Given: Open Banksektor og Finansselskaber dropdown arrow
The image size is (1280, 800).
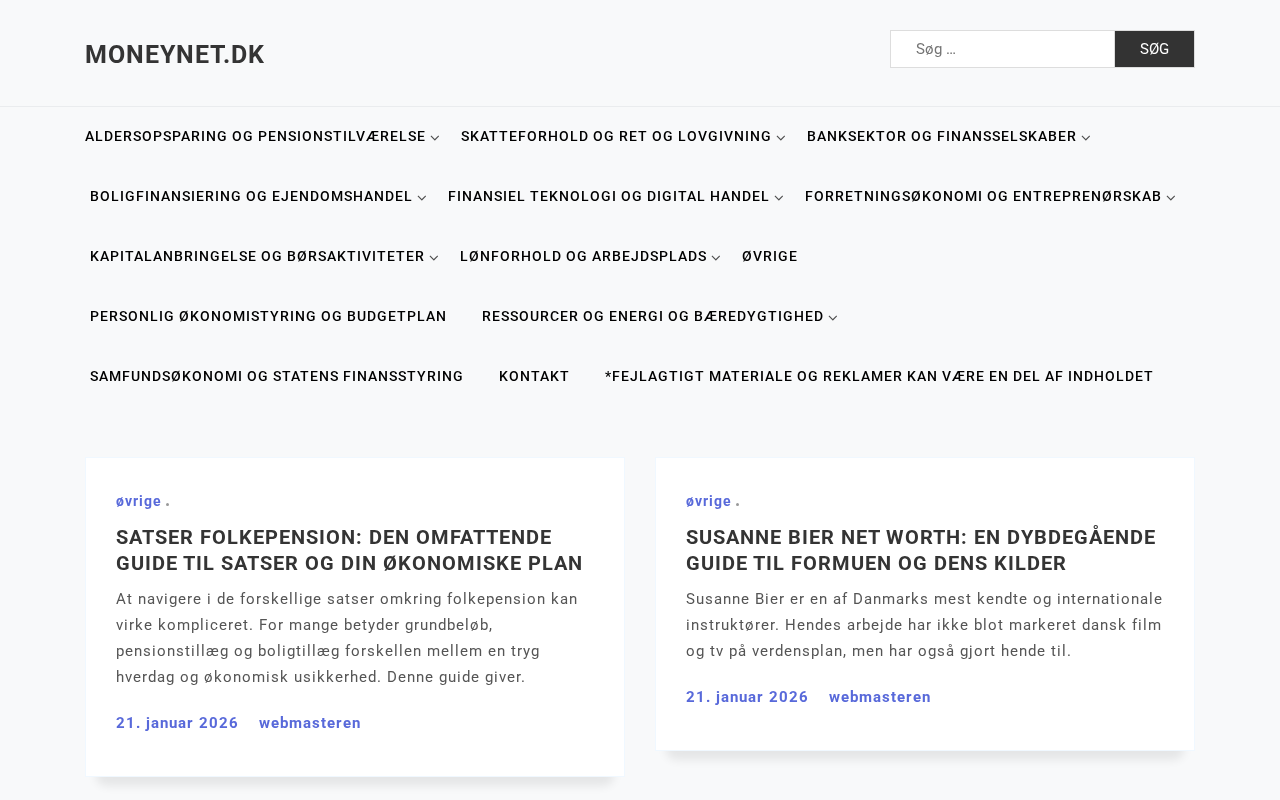Looking at the screenshot, I should pos(1086,138).
